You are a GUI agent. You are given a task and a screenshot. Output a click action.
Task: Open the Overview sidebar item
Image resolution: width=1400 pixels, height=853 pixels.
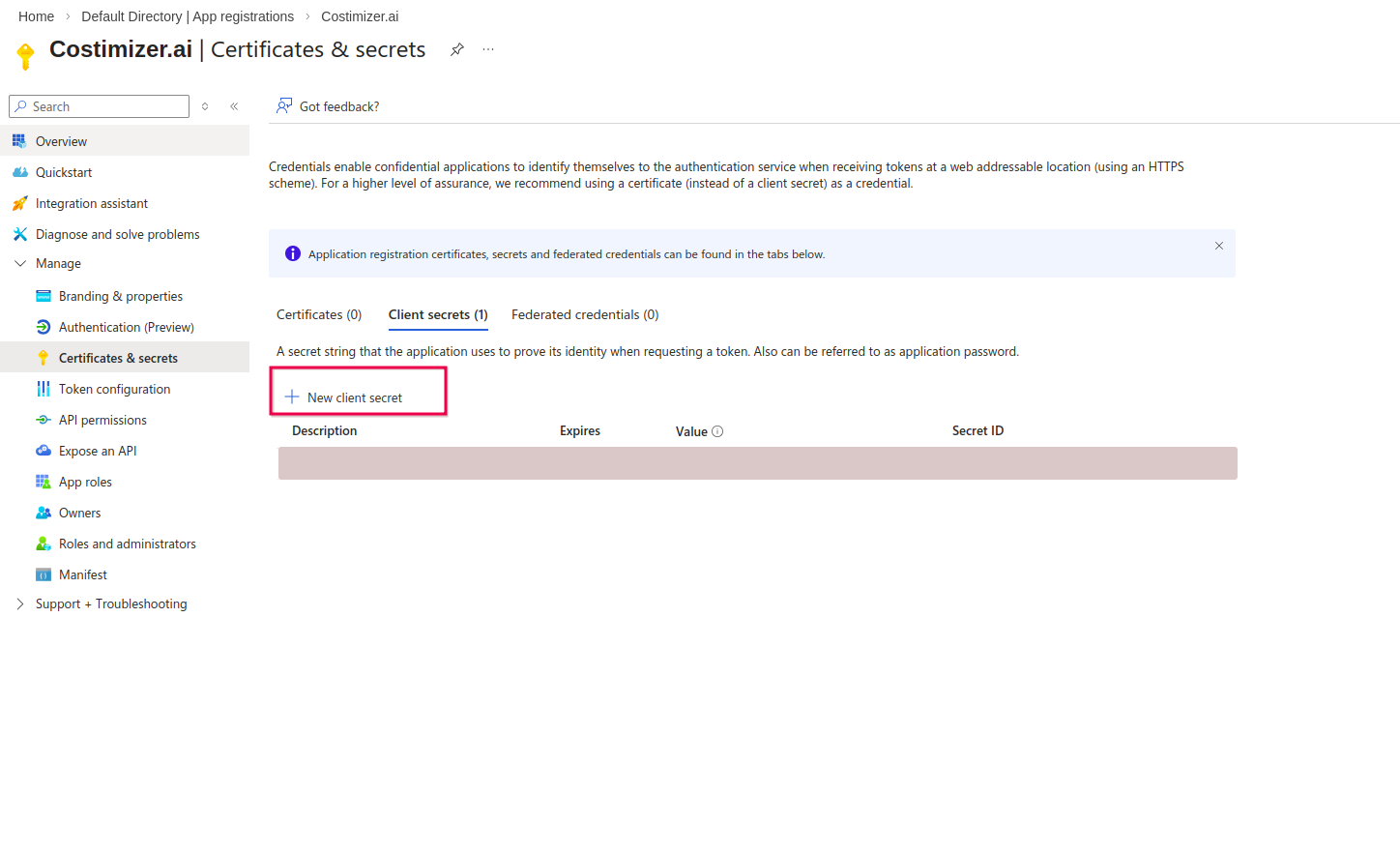125,141
